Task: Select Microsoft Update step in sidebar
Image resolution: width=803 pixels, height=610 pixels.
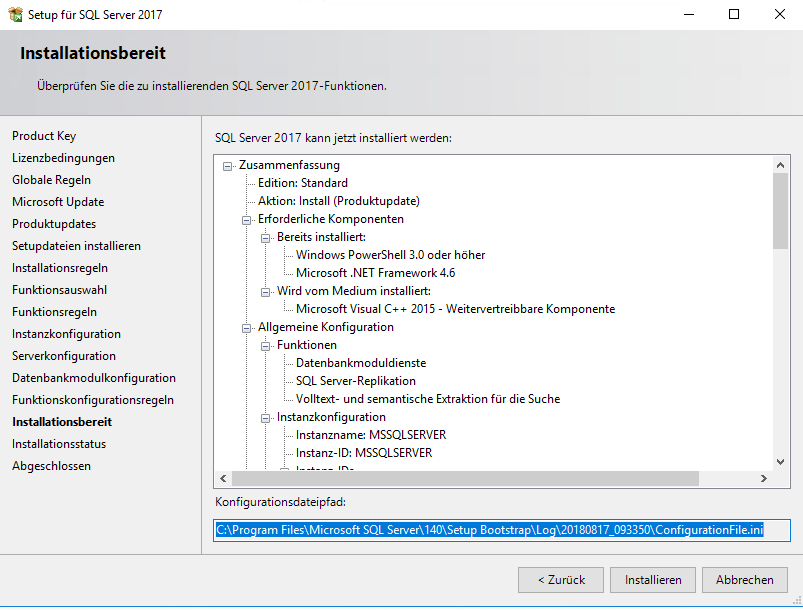Action: tap(58, 202)
